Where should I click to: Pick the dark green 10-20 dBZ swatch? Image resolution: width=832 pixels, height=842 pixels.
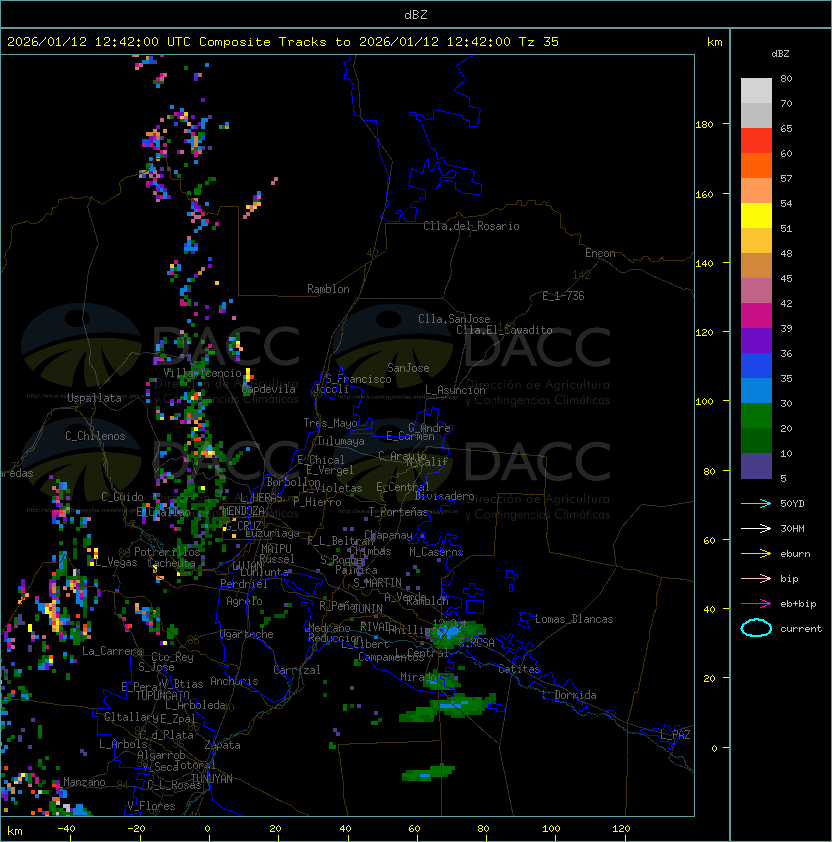(x=756, y=440)
